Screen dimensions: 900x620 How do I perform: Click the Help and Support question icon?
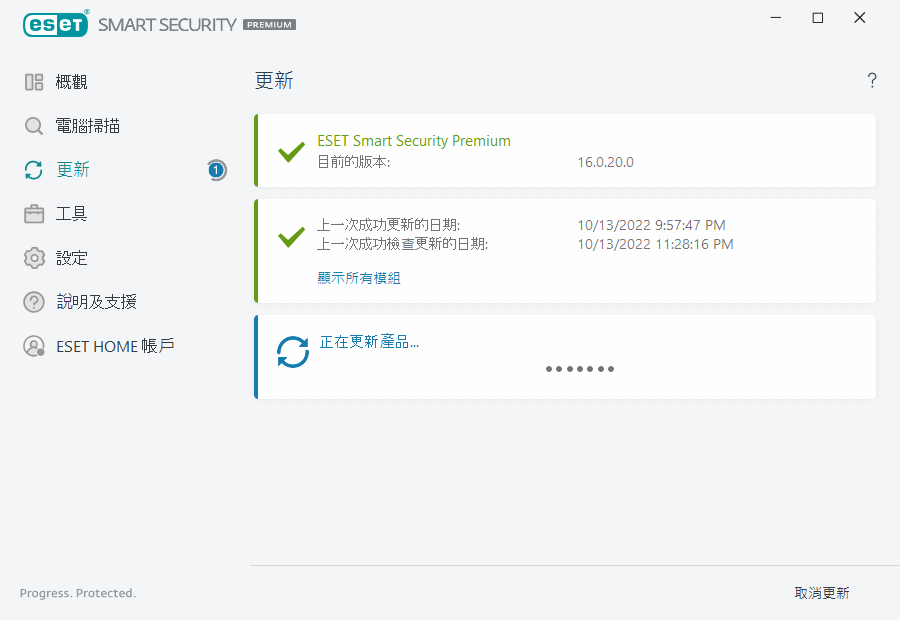[x=34, y=302]
